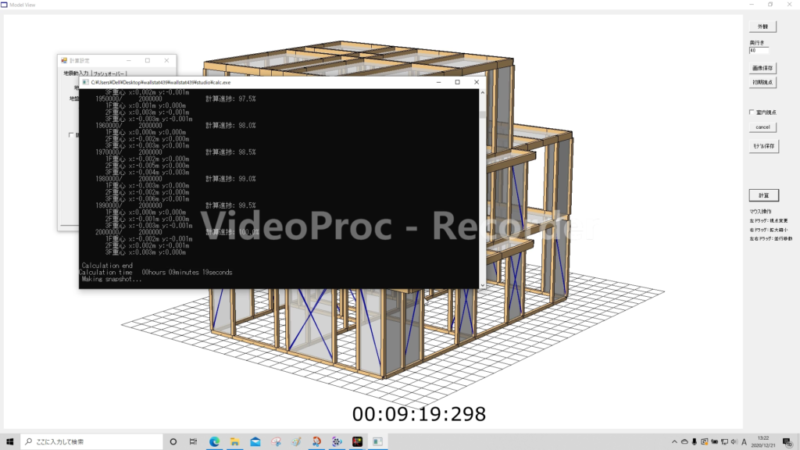Click the Model View window title icon

tap(4, 5)
